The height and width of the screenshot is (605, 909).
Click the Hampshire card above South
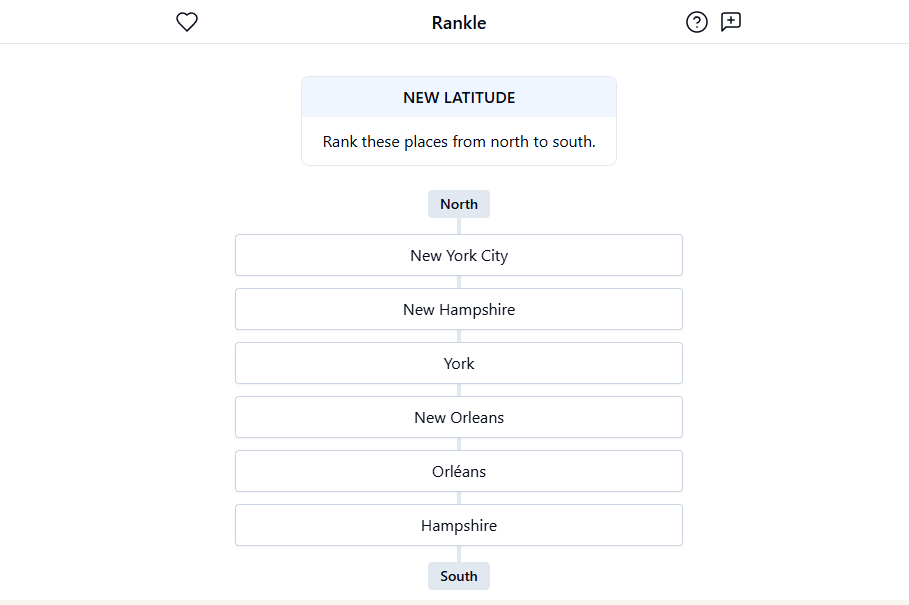pyautogui.click(x=458, y=525)
